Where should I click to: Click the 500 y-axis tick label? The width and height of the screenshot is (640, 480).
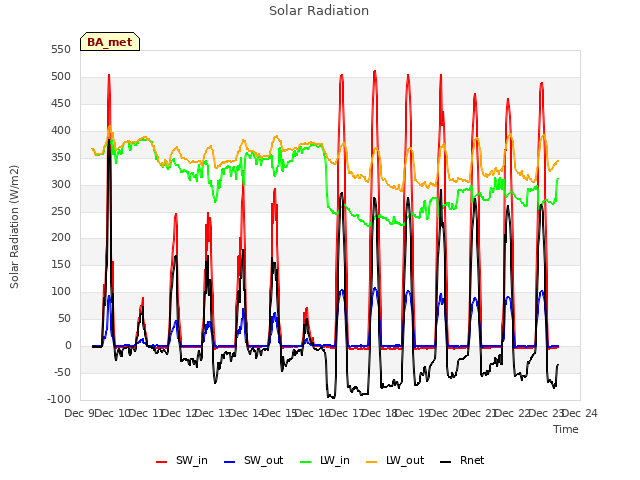click(x=61, y=76)
